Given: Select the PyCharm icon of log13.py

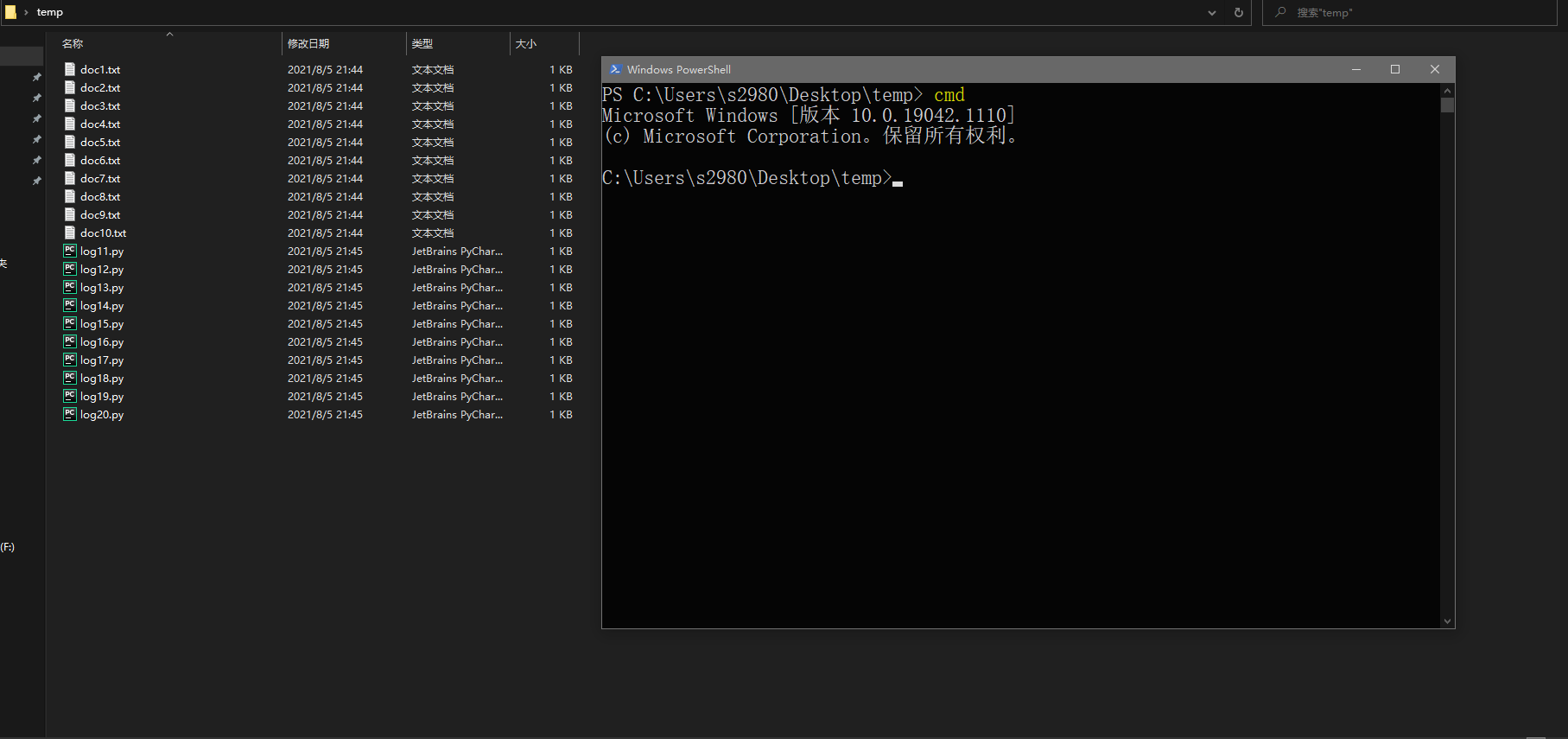Looking at the screenshot, I should click(70, 287).
